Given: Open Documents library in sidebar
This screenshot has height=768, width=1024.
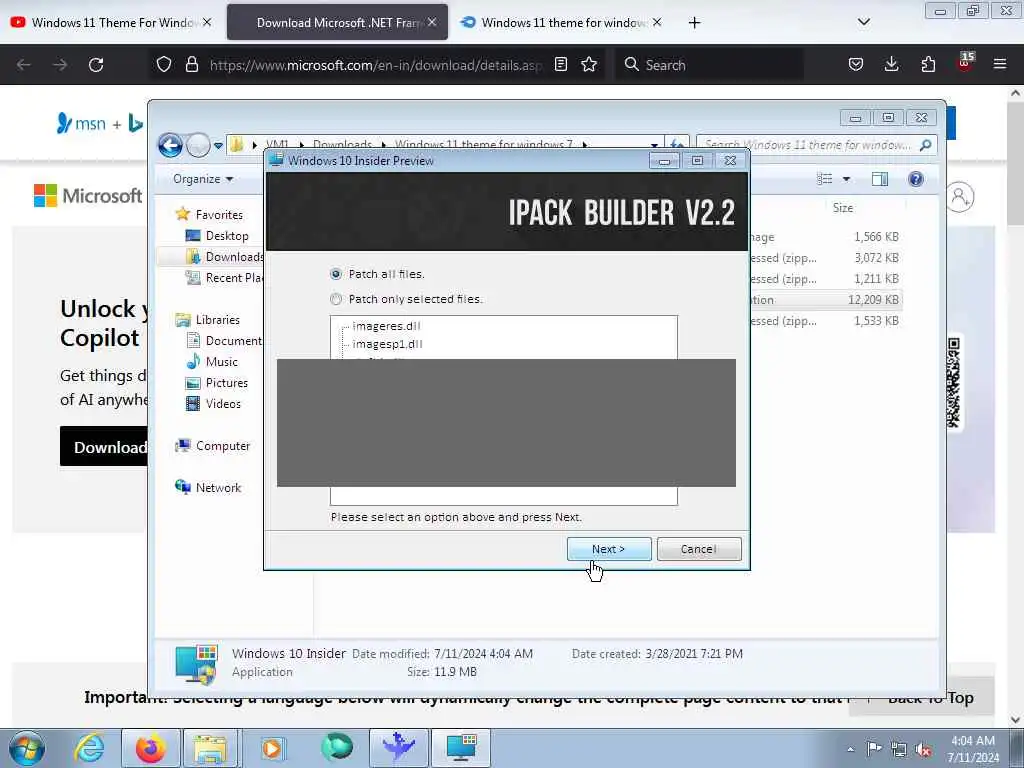Looking at the screenshot, I should (x=225, y=341).
